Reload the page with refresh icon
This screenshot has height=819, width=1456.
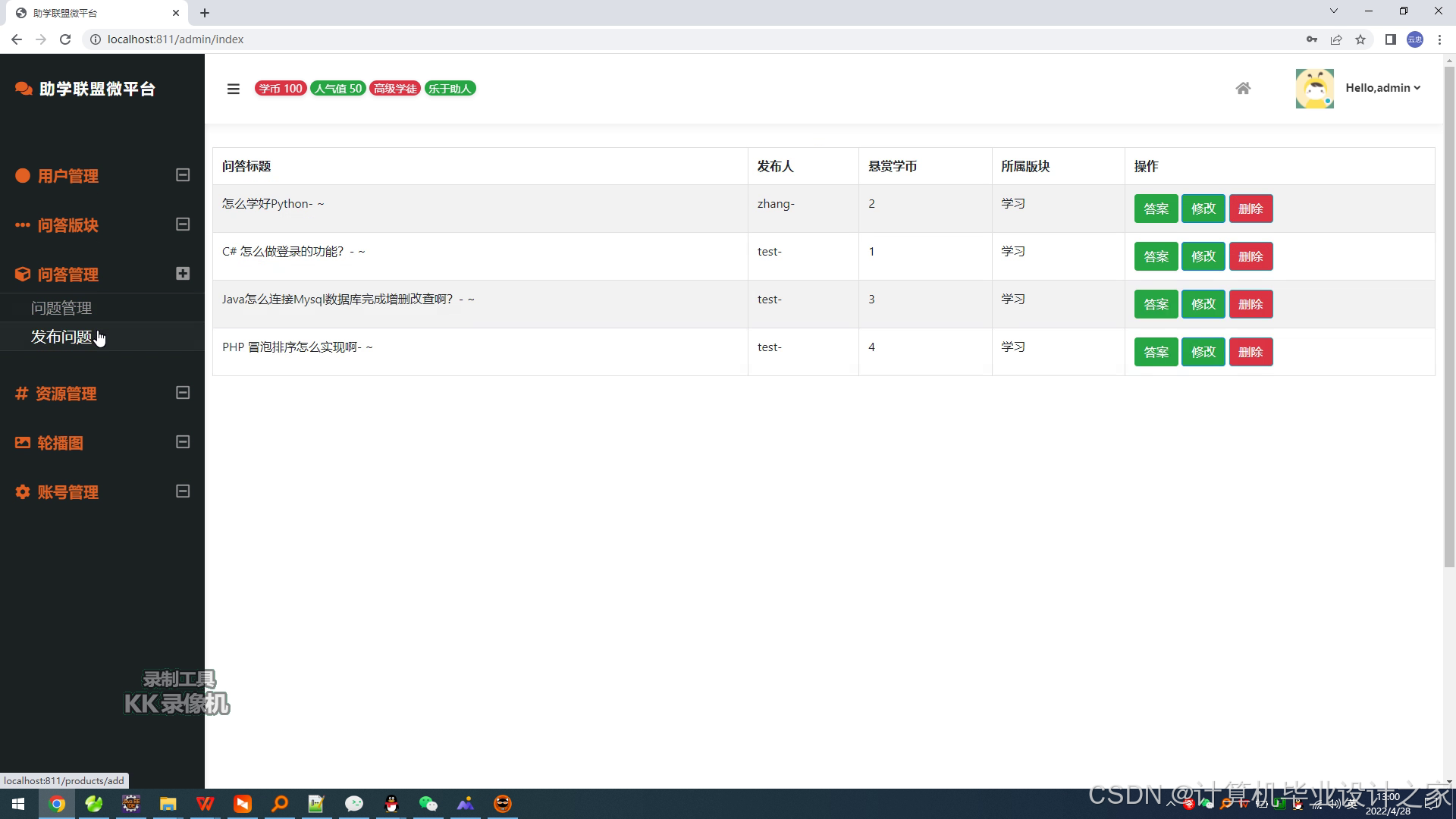click(x=65, y=39)
